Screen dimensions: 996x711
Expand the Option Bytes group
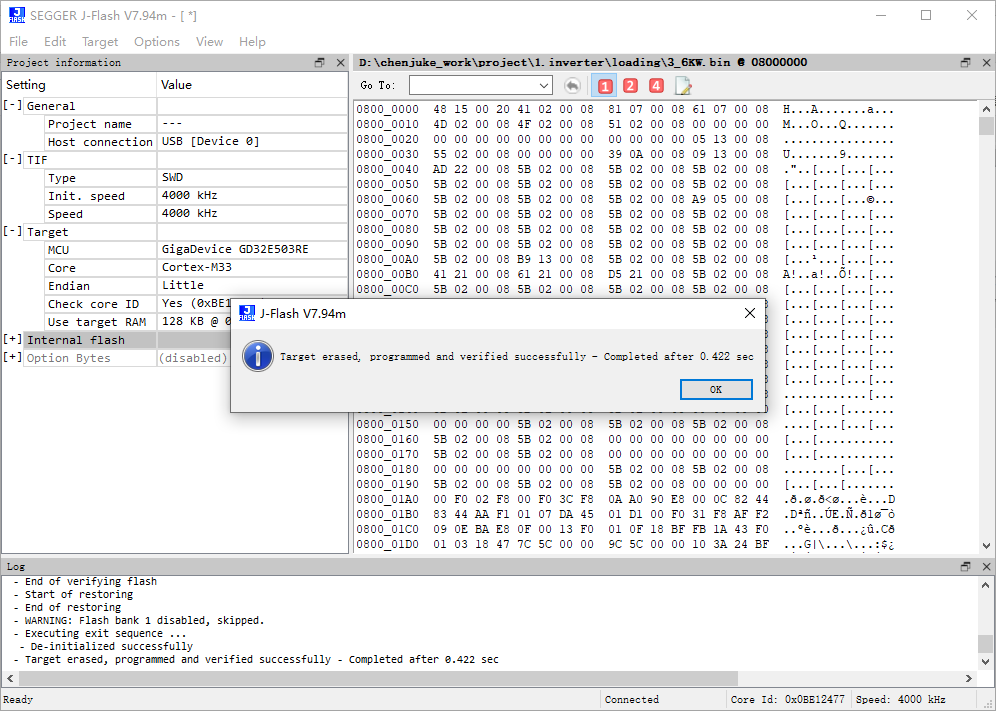click(x=13, y=357)
